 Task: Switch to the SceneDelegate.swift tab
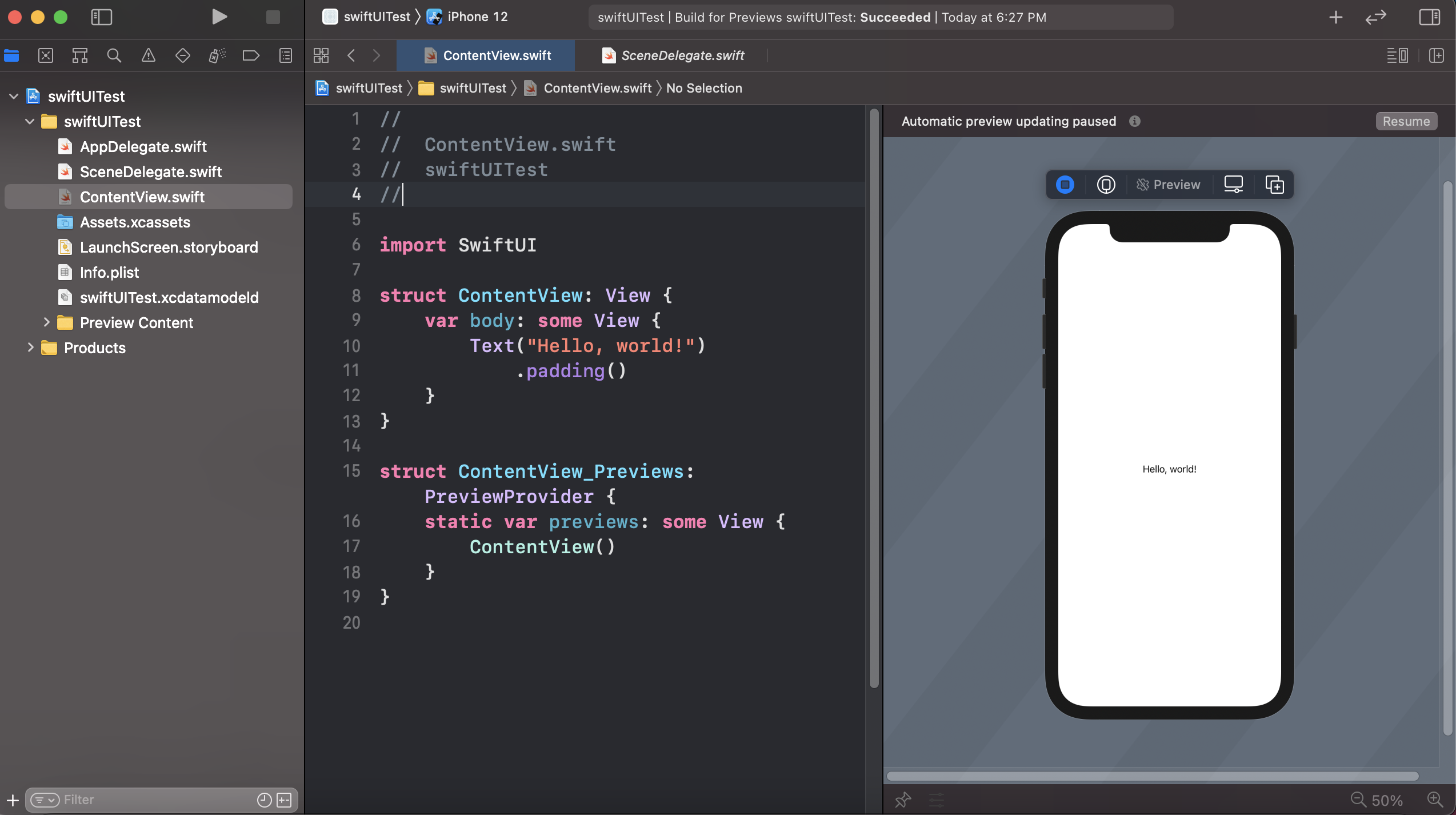point(673,55)
